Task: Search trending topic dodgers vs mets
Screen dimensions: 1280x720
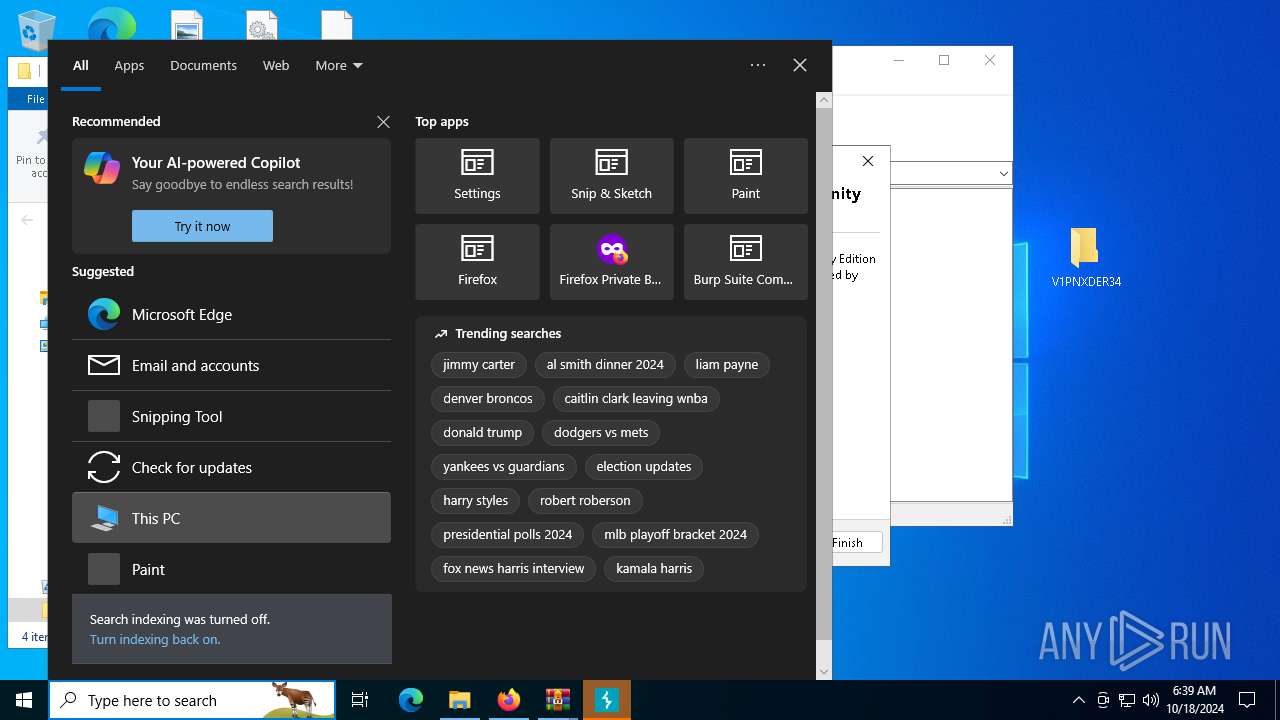Action: point(601,433)
